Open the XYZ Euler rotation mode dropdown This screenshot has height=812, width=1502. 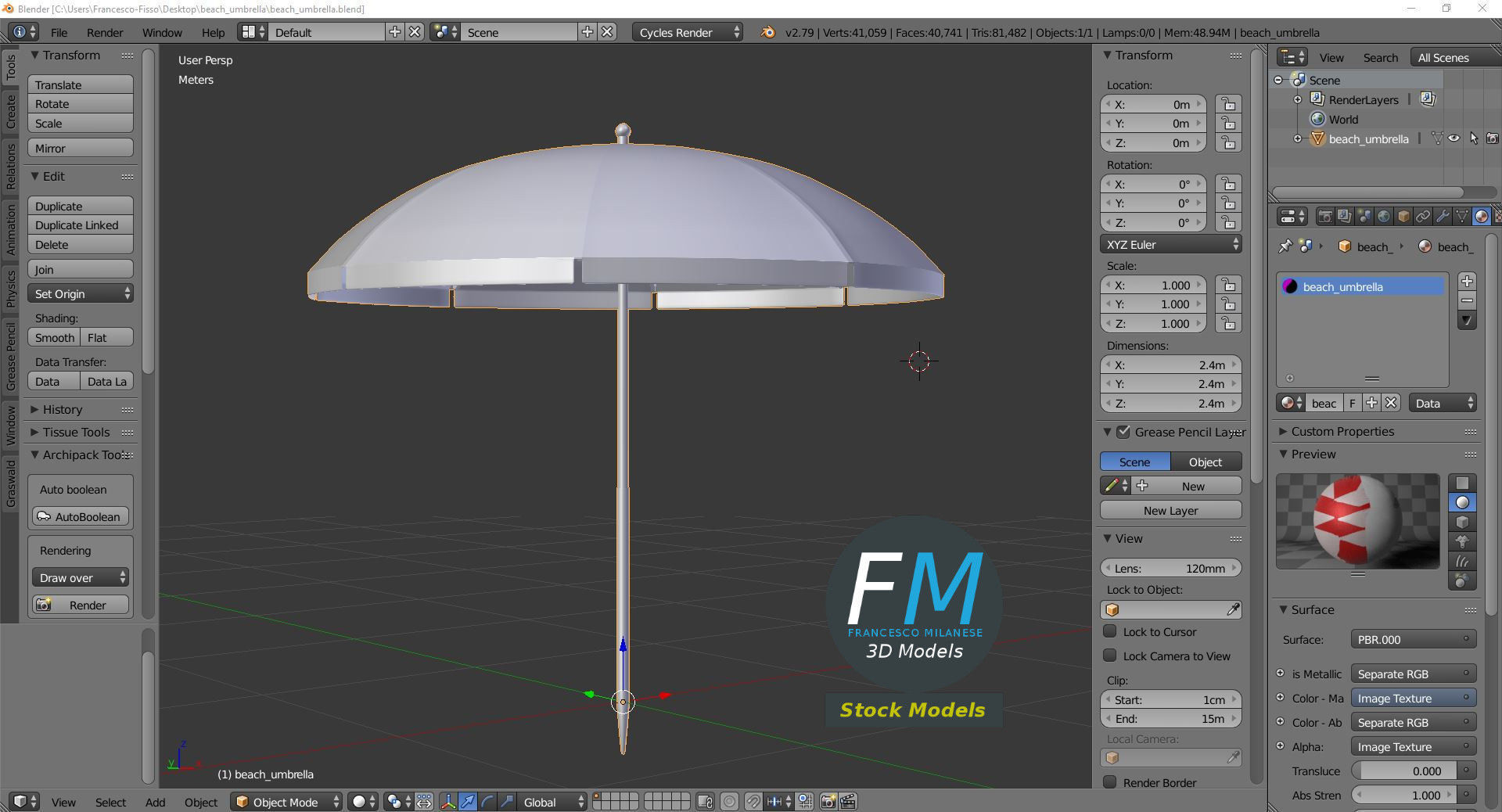[1171, 244]
